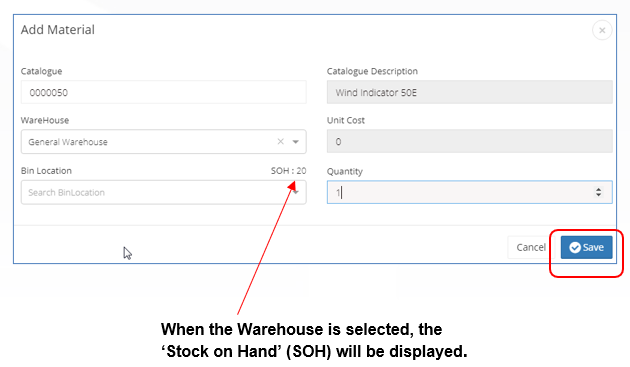Click the Bin Location label

coord(46,171)
